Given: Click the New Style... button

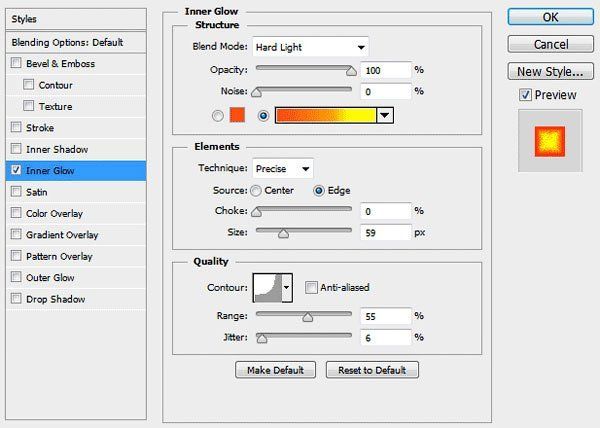Looking at the screenshot, I should click(x=551, y=72).
